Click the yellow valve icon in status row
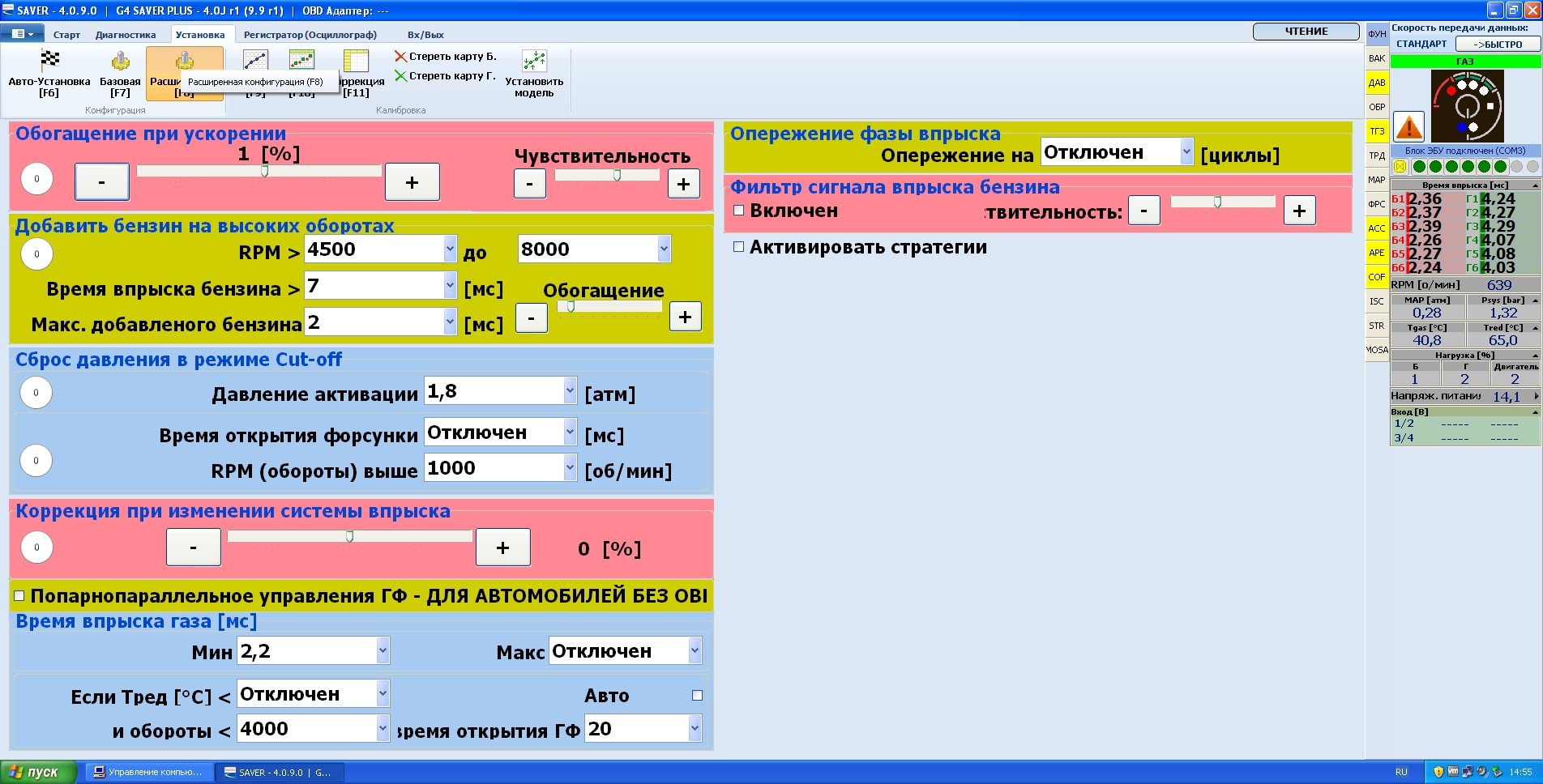The width and height of the screenshot is (1543, 784). [x=1400, y=167]
